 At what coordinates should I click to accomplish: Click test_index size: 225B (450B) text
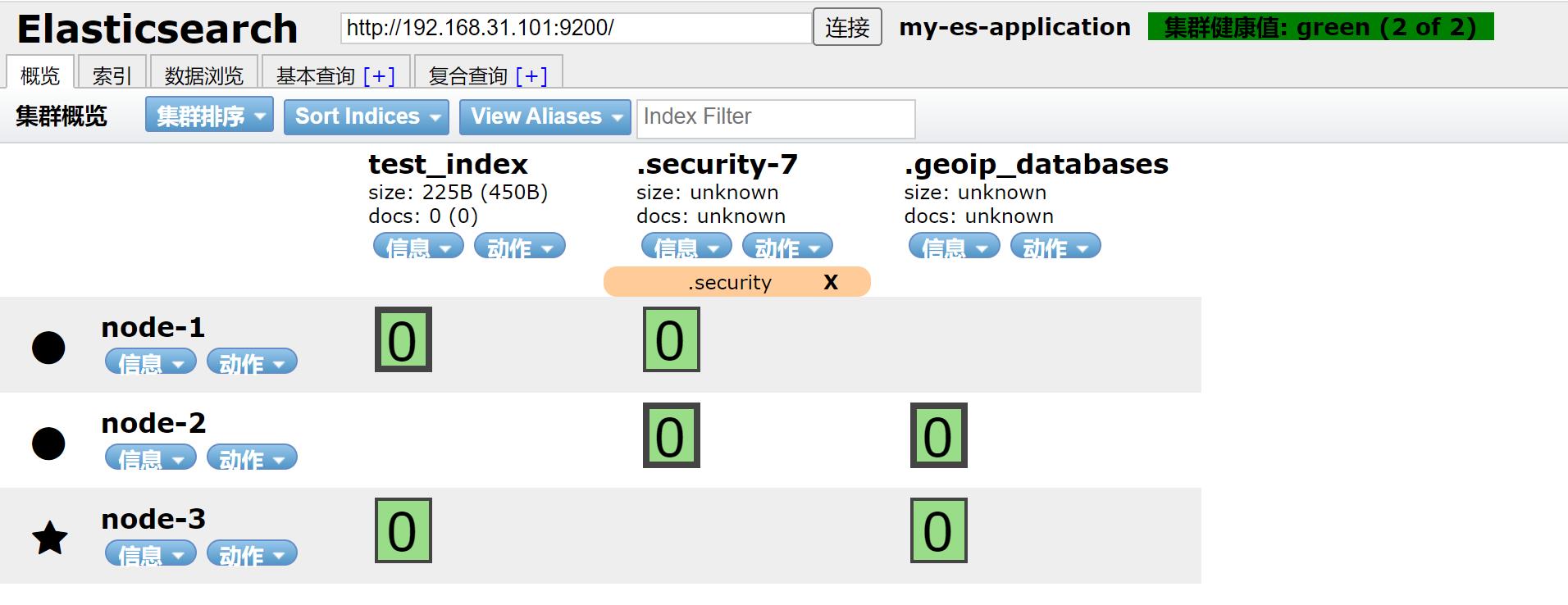coord(458,192)
